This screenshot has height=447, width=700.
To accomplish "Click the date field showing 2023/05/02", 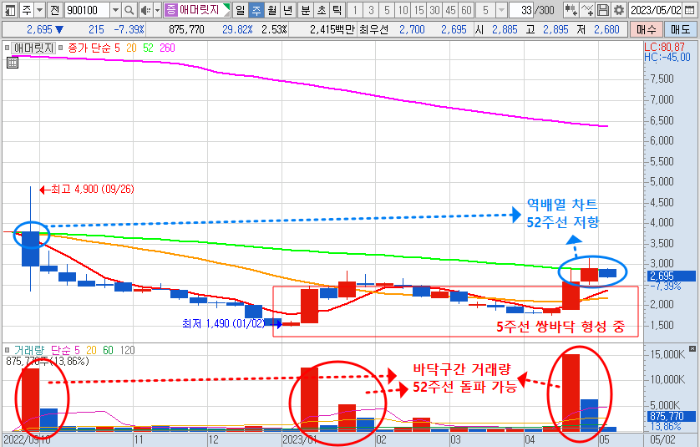I will click(x=656, y=10).
